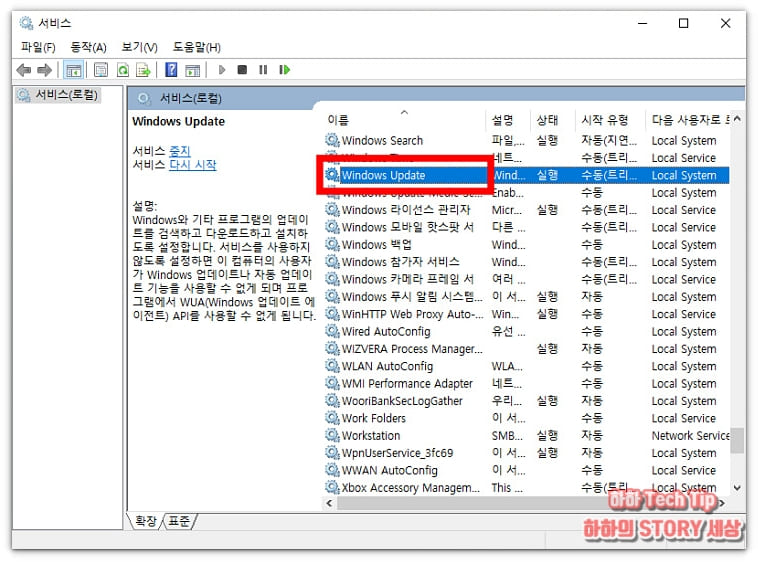Minimize the 서비스 window
Viewport: 758px width, 562px height.
(642, 23)
